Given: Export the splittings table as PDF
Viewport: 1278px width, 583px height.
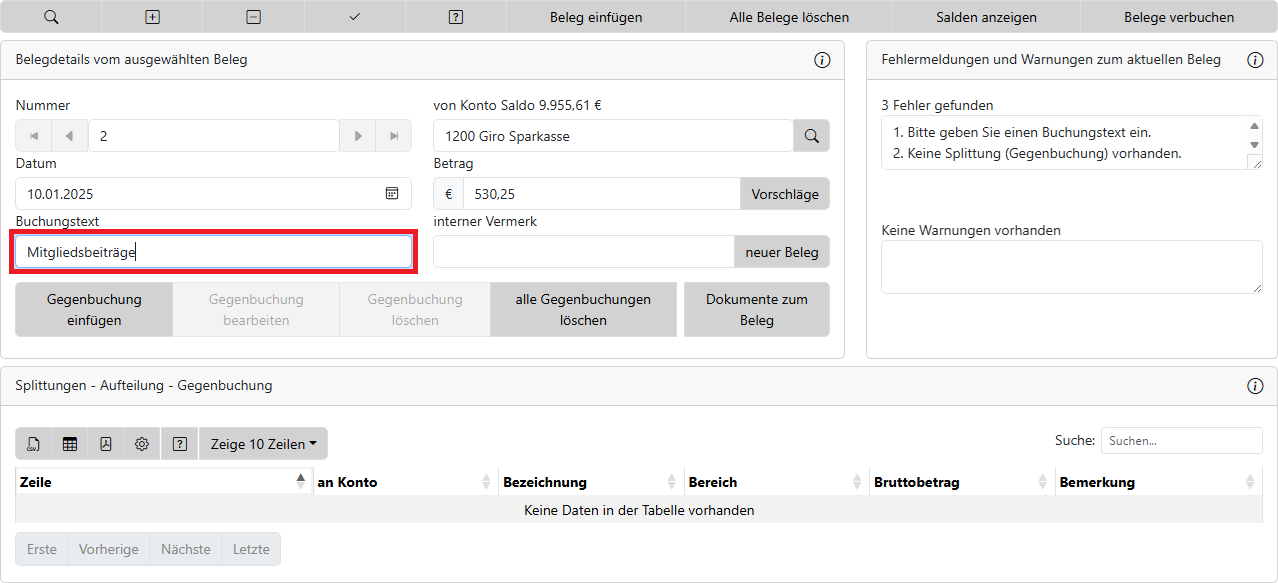Looking at the screenshot, I should click(x=106, y=444).
